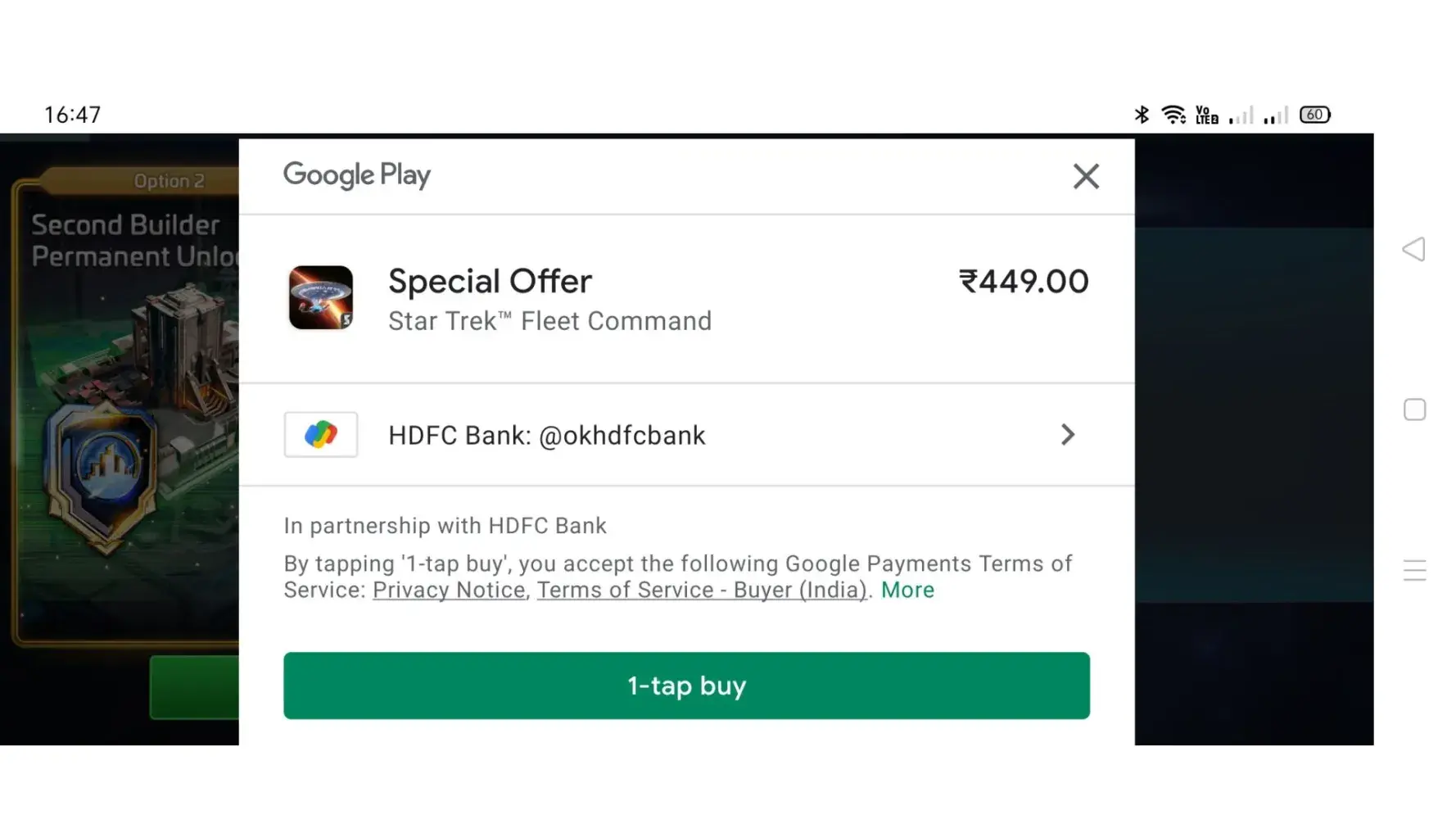Expand payment options via the chevron arrow

(1067, 435)
